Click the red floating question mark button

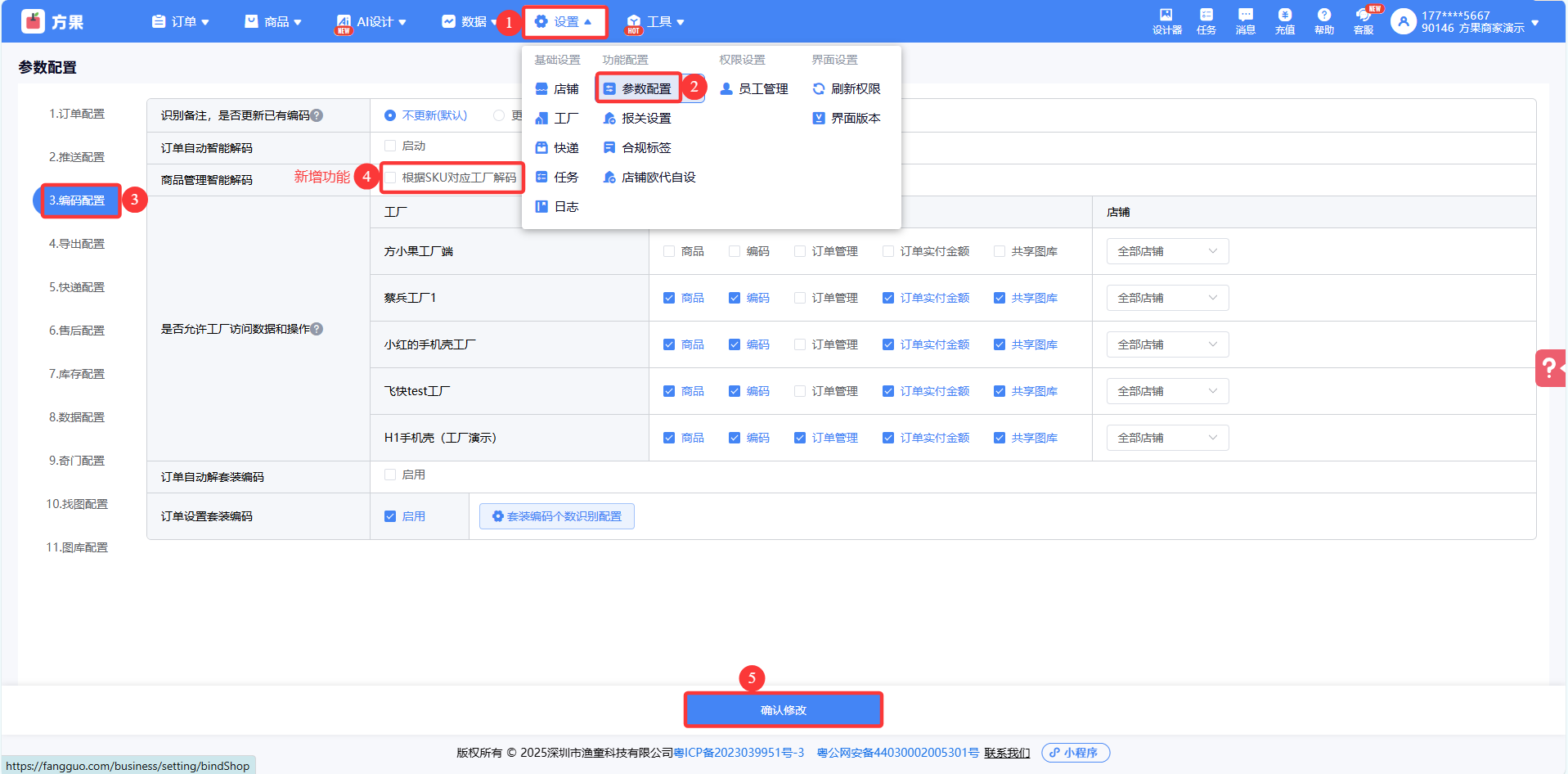(1549, 368)
